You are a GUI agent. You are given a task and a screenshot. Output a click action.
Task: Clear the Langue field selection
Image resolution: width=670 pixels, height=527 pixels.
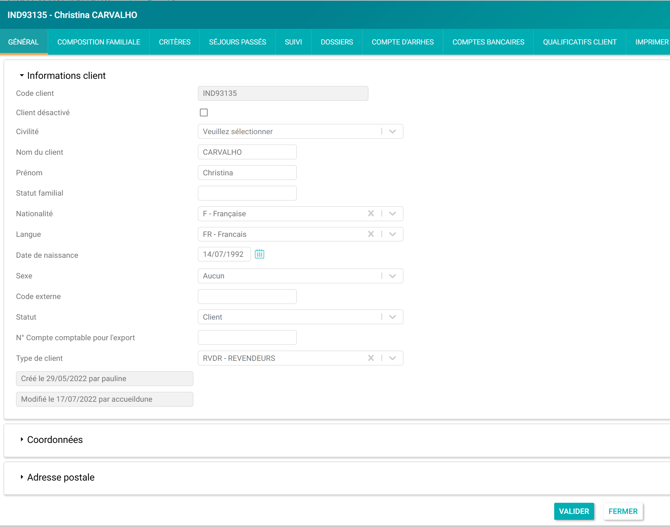pyautogui.click(x=371, y=234)
